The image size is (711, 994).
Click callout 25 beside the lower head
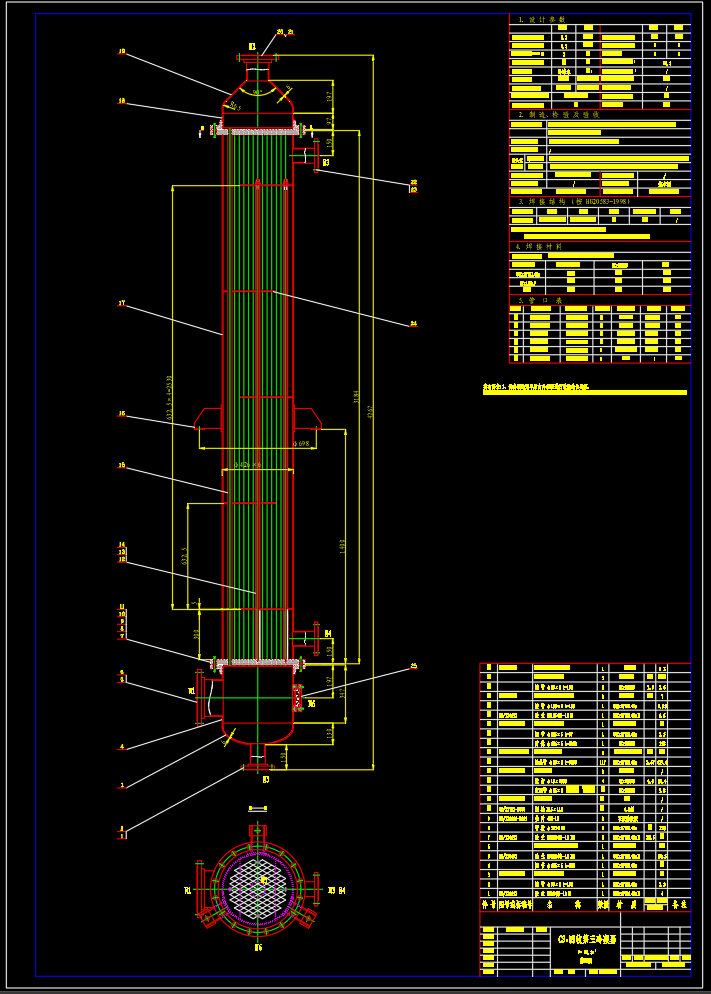[413, 666]
